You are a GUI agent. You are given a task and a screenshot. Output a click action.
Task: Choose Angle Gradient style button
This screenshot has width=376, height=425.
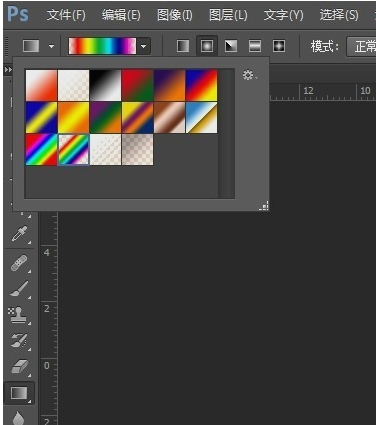pos(231,46)
